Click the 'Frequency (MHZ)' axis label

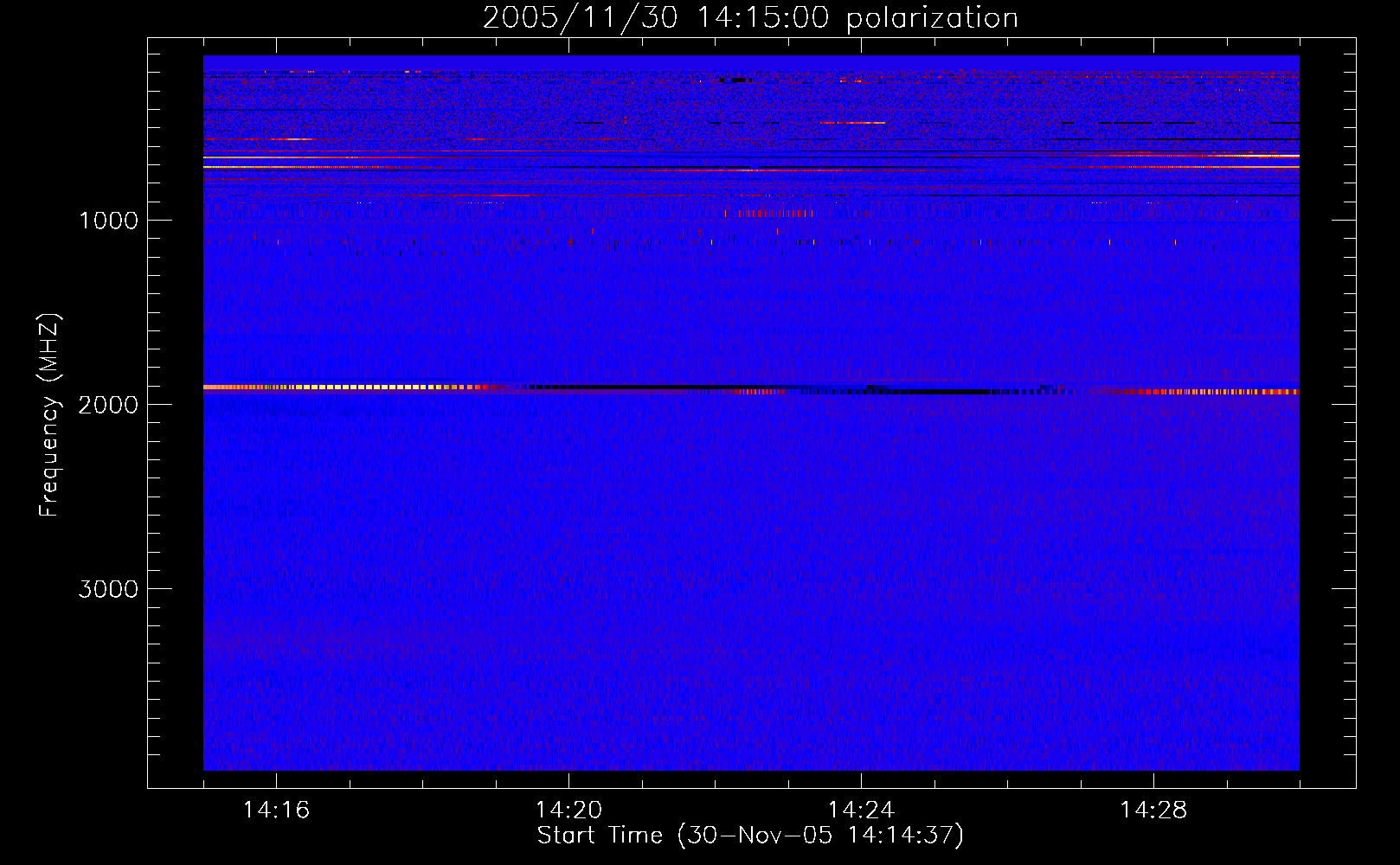[50, 414]
